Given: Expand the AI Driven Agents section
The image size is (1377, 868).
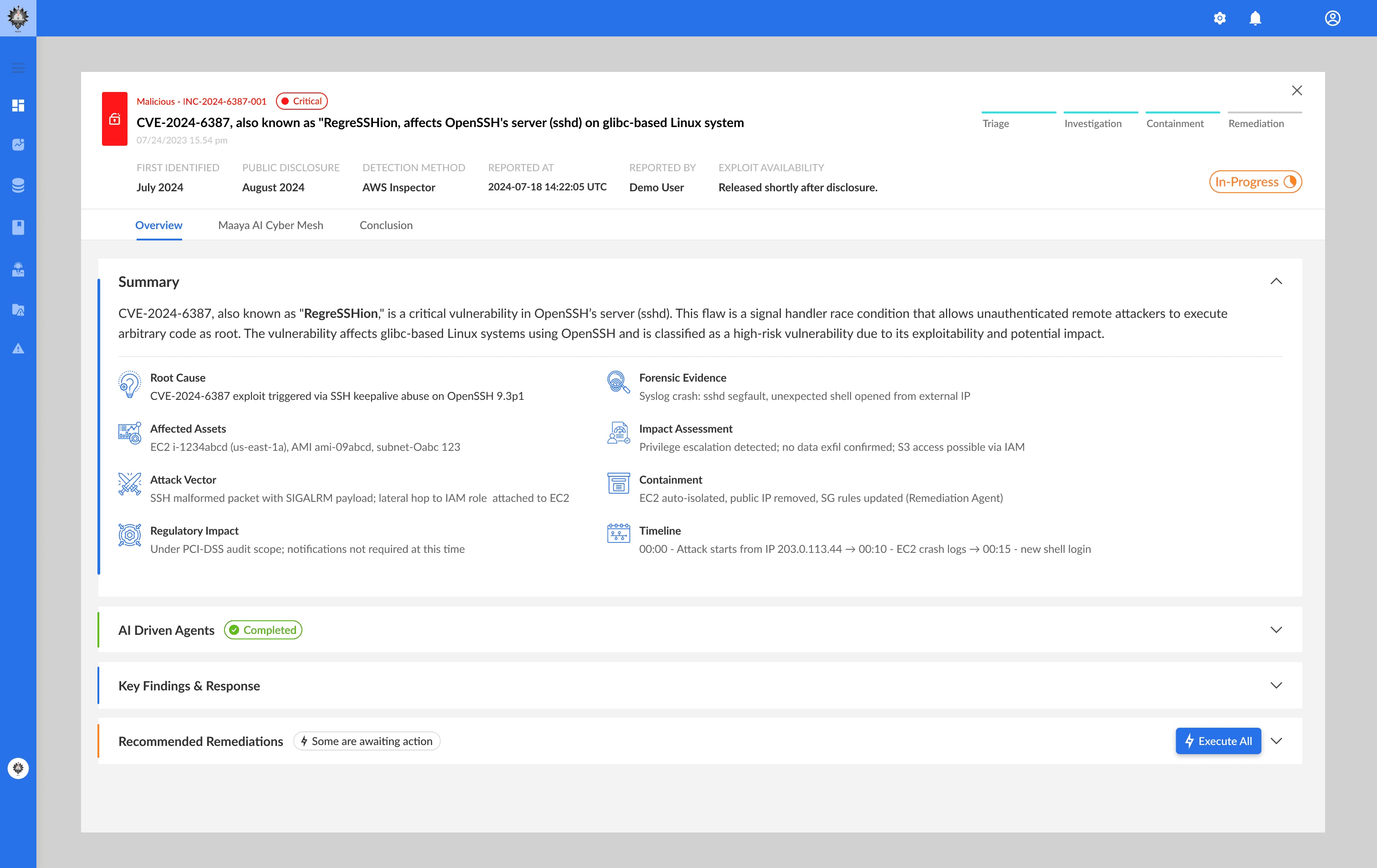Looking at the screenshot, I should pos(1276,629).
